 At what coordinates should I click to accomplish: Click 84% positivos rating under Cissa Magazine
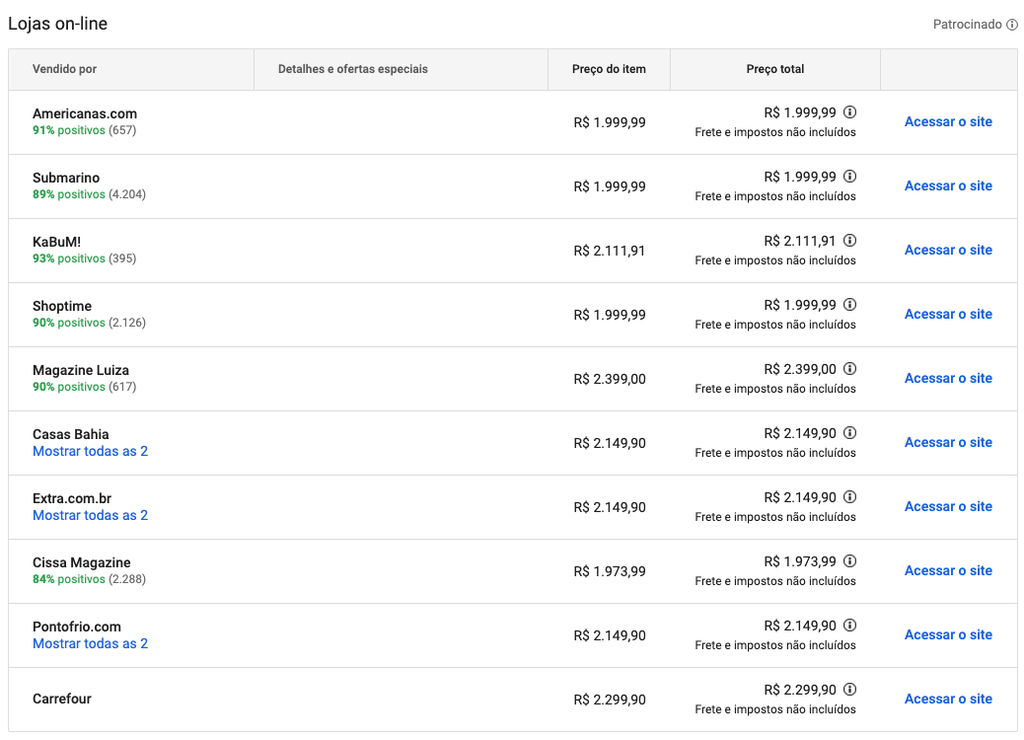tap(89, 579)
